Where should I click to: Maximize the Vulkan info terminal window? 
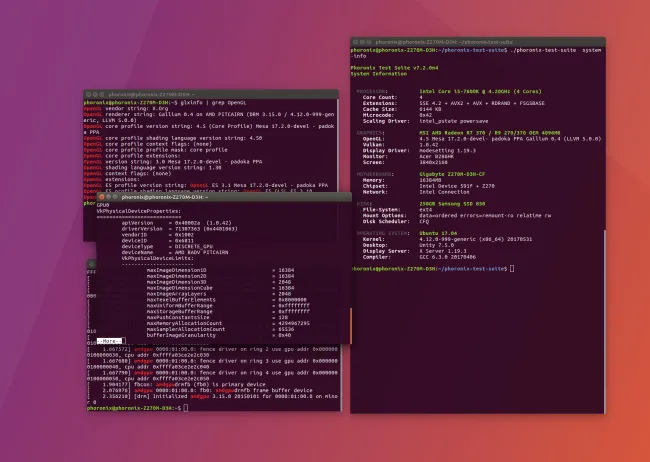115,197
